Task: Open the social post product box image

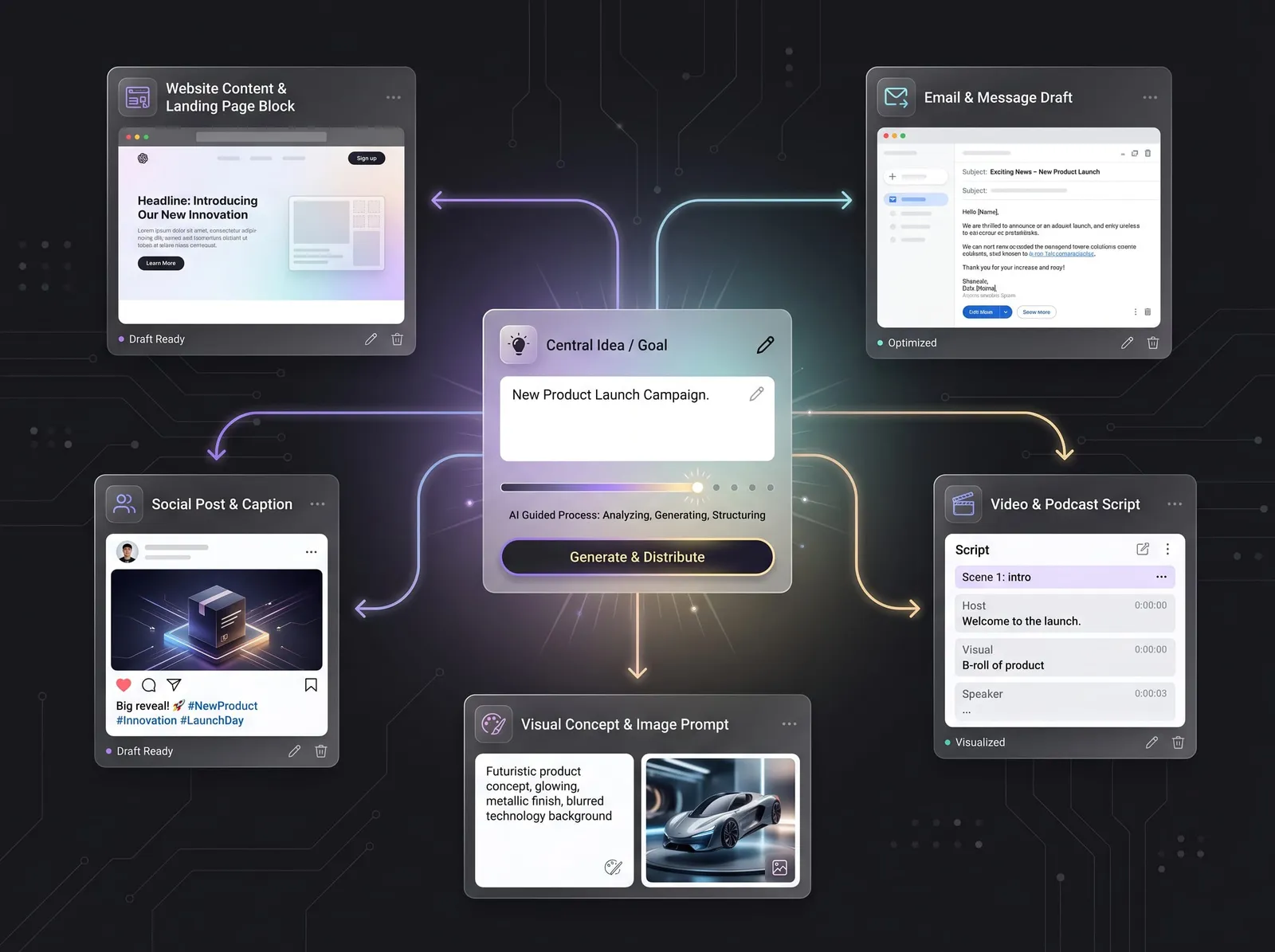Action: pos(217,620)
